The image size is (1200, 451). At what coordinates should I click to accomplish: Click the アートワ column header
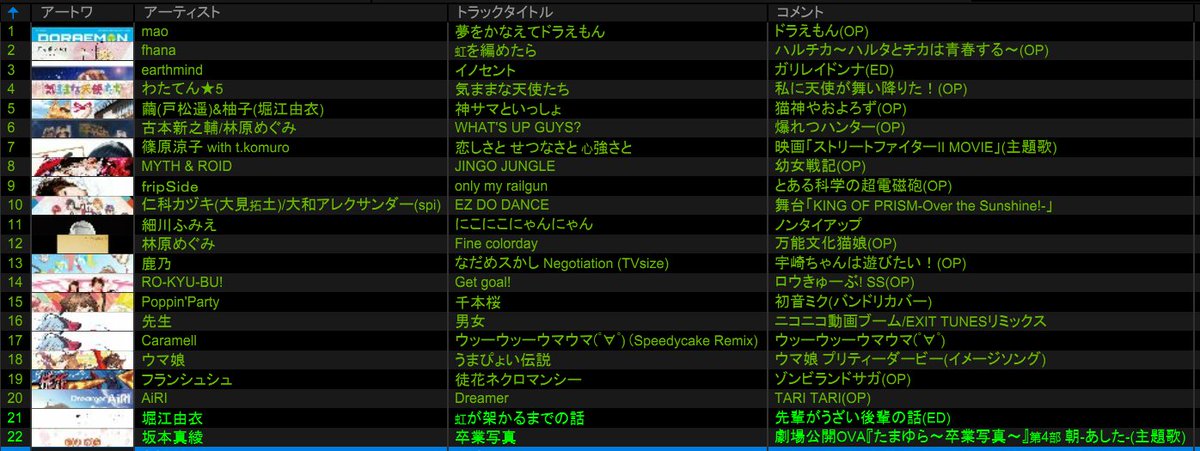coord(65,12)
